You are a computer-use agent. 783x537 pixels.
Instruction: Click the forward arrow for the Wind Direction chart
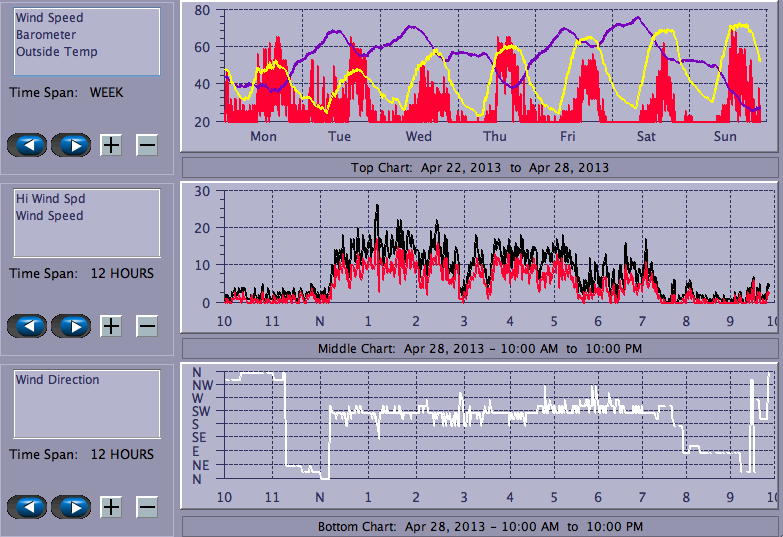click(71, 507)
